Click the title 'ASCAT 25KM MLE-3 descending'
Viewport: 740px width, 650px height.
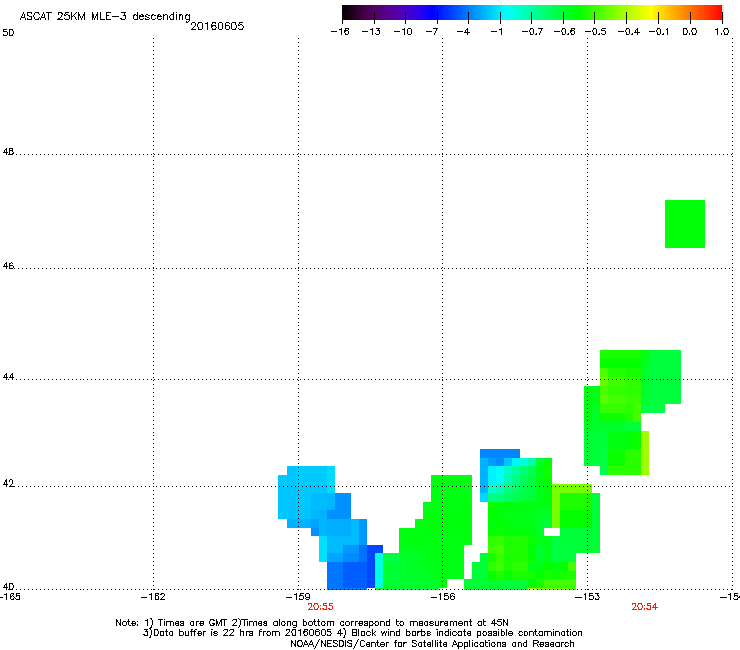coord(105,16)
